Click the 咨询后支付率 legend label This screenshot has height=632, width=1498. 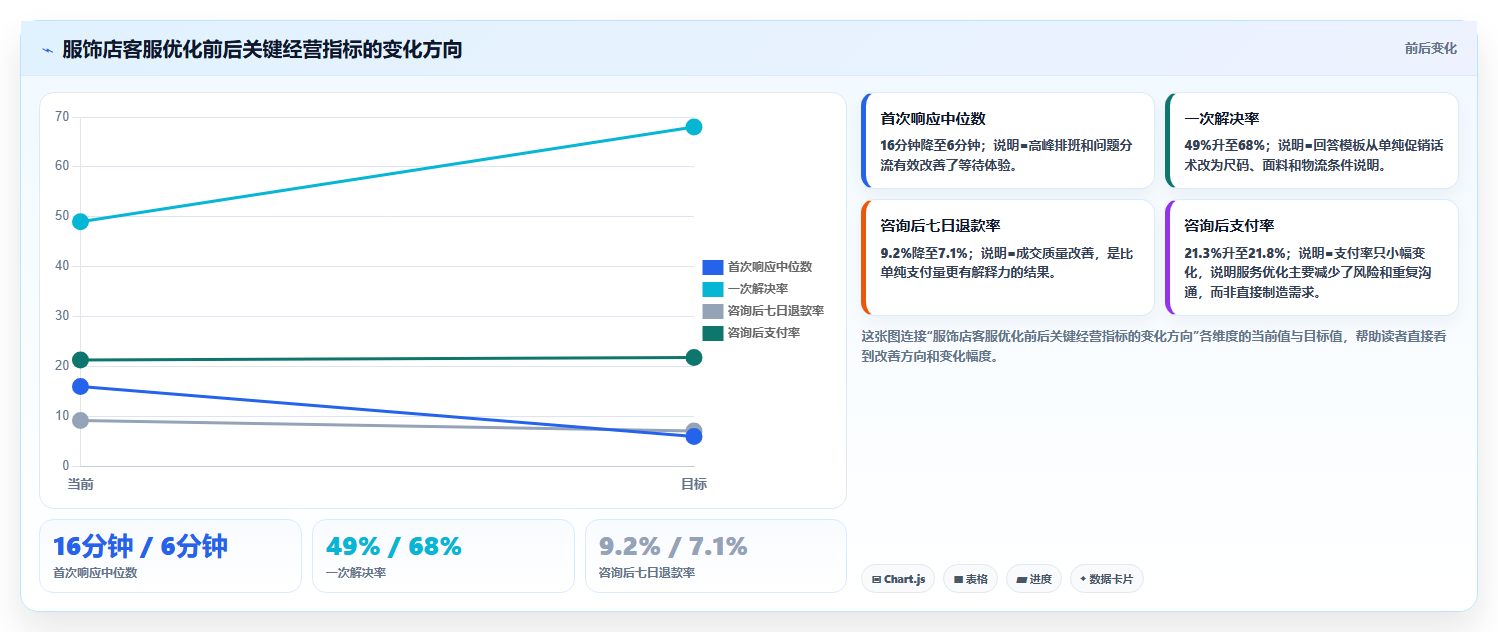tap(763, 333)
